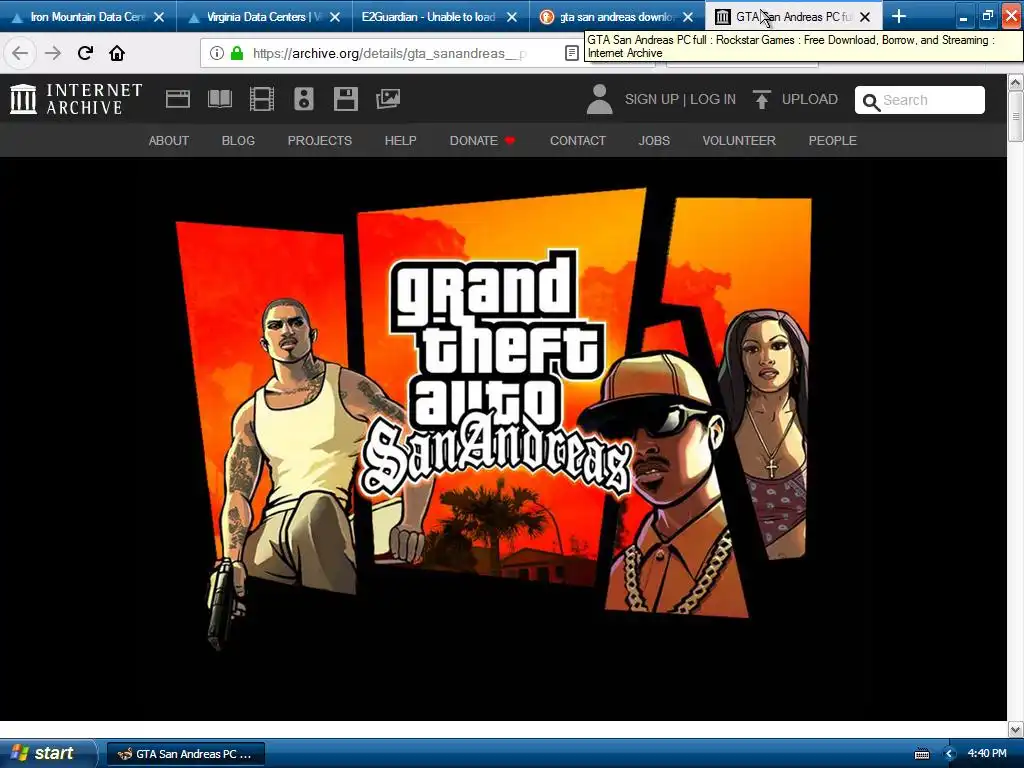
Task: Open the CONTACT link
Action: coord(577,140)
